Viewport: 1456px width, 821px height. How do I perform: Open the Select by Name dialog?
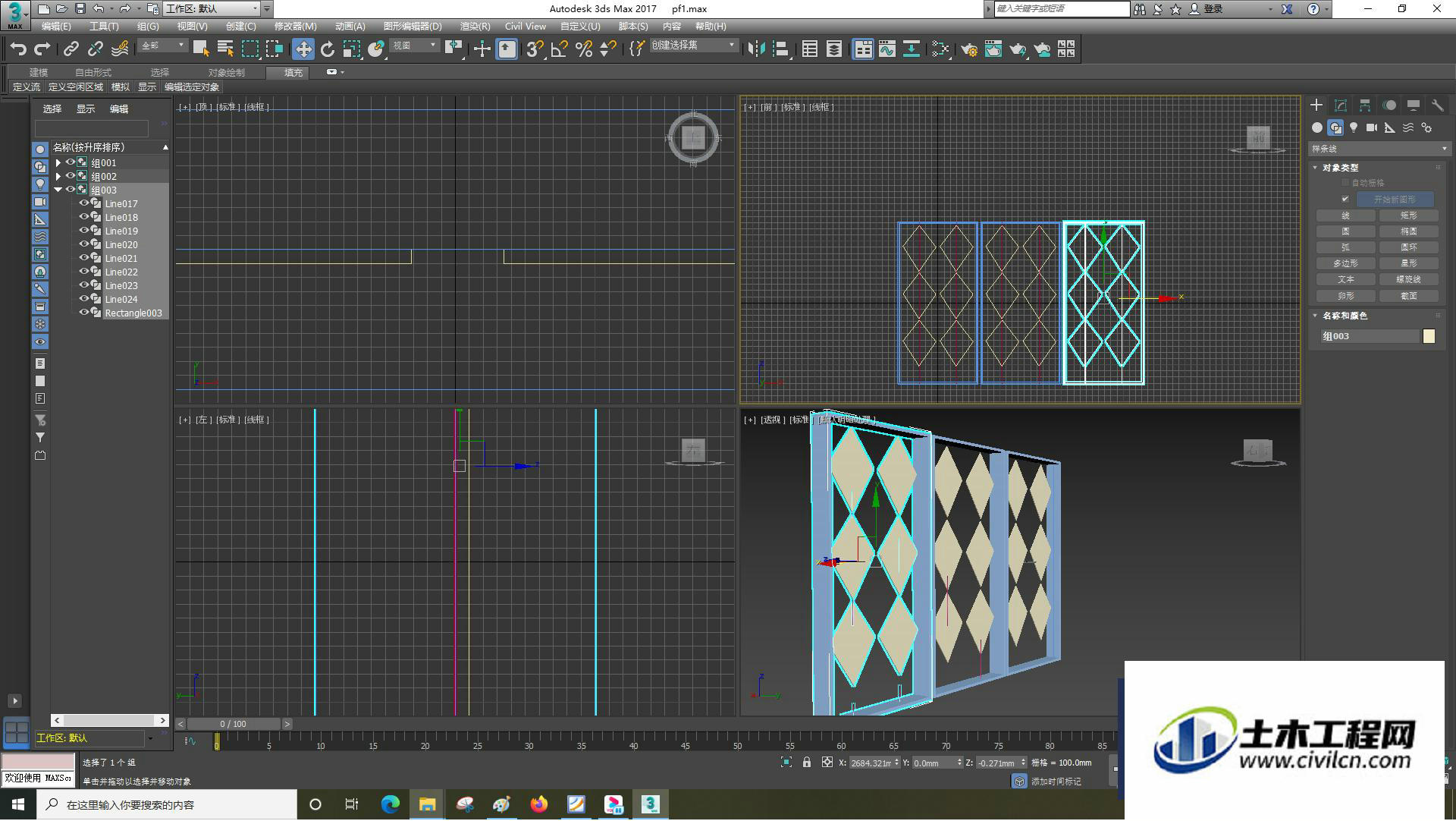point(225,49)
